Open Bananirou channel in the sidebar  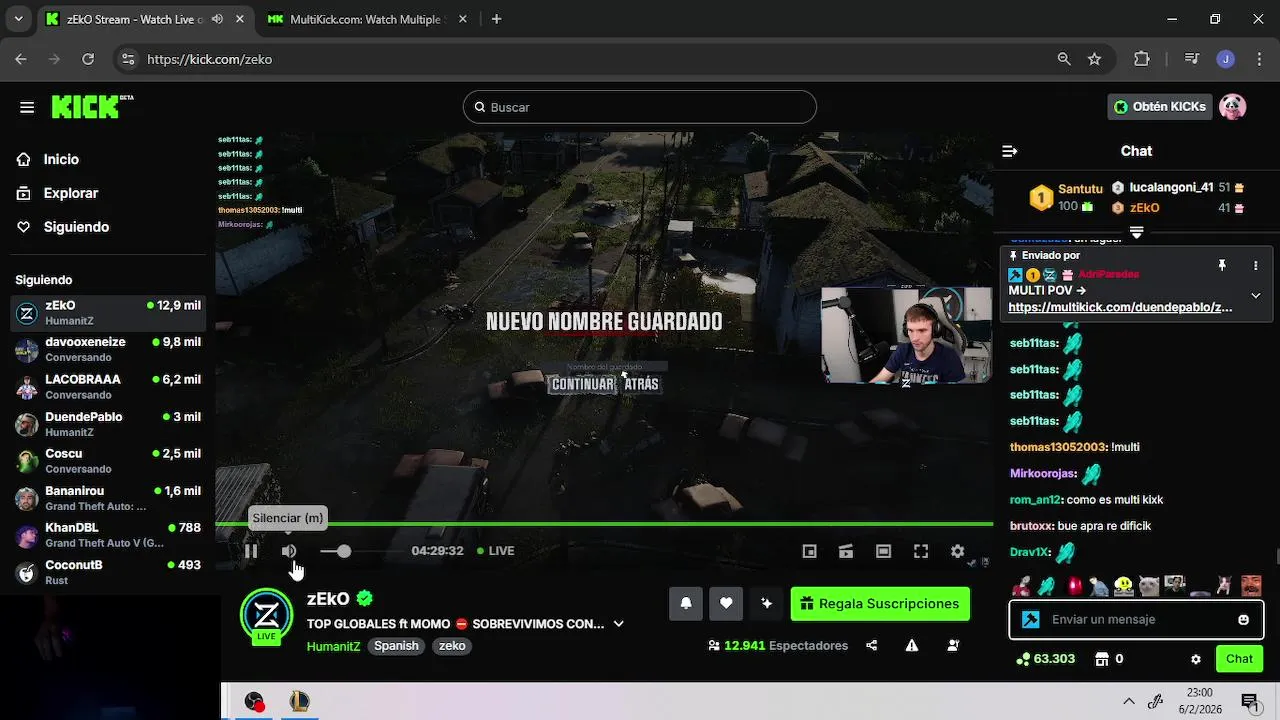108,498
